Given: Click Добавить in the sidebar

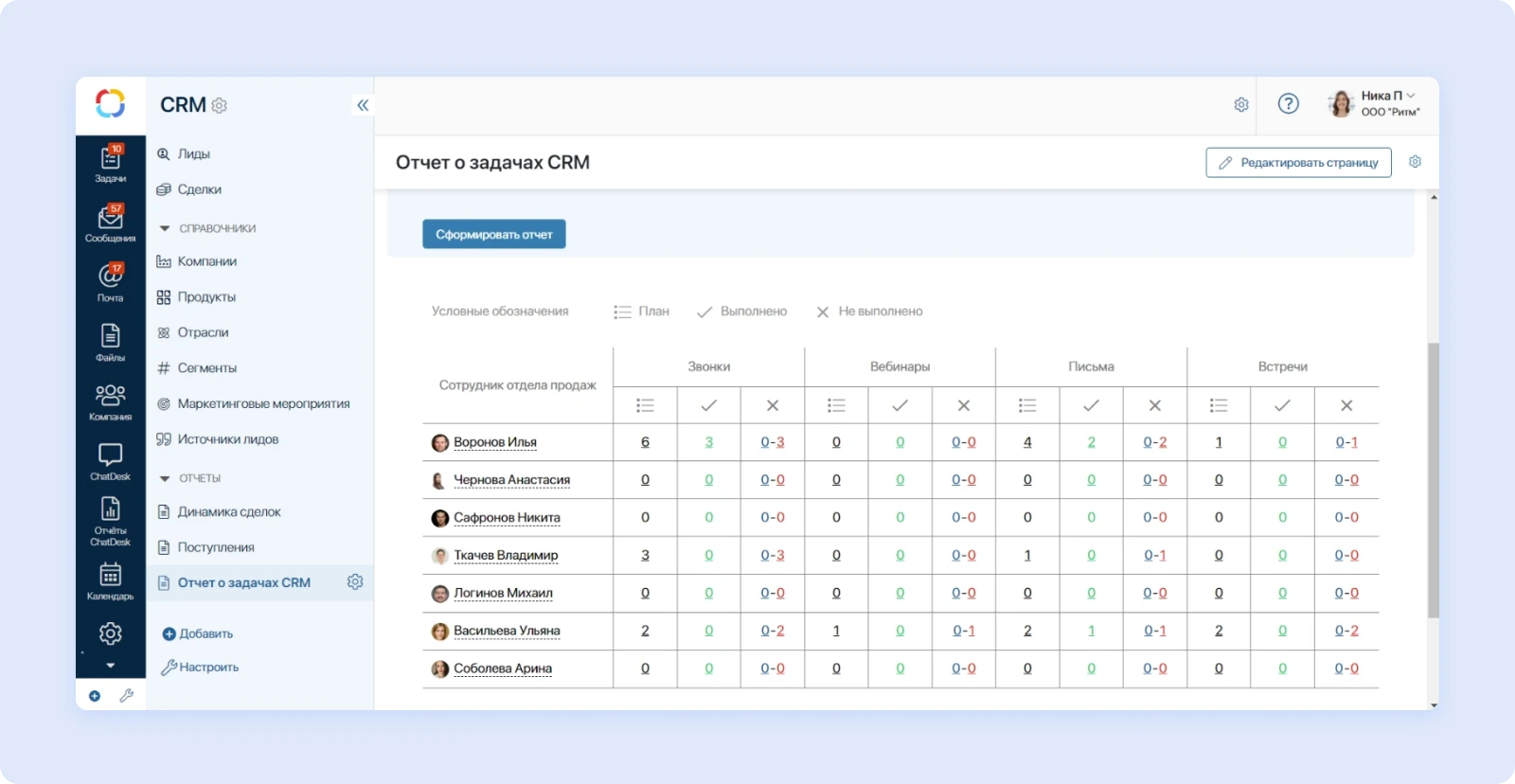Looking at the screenshot, I should tap(205, 633).
